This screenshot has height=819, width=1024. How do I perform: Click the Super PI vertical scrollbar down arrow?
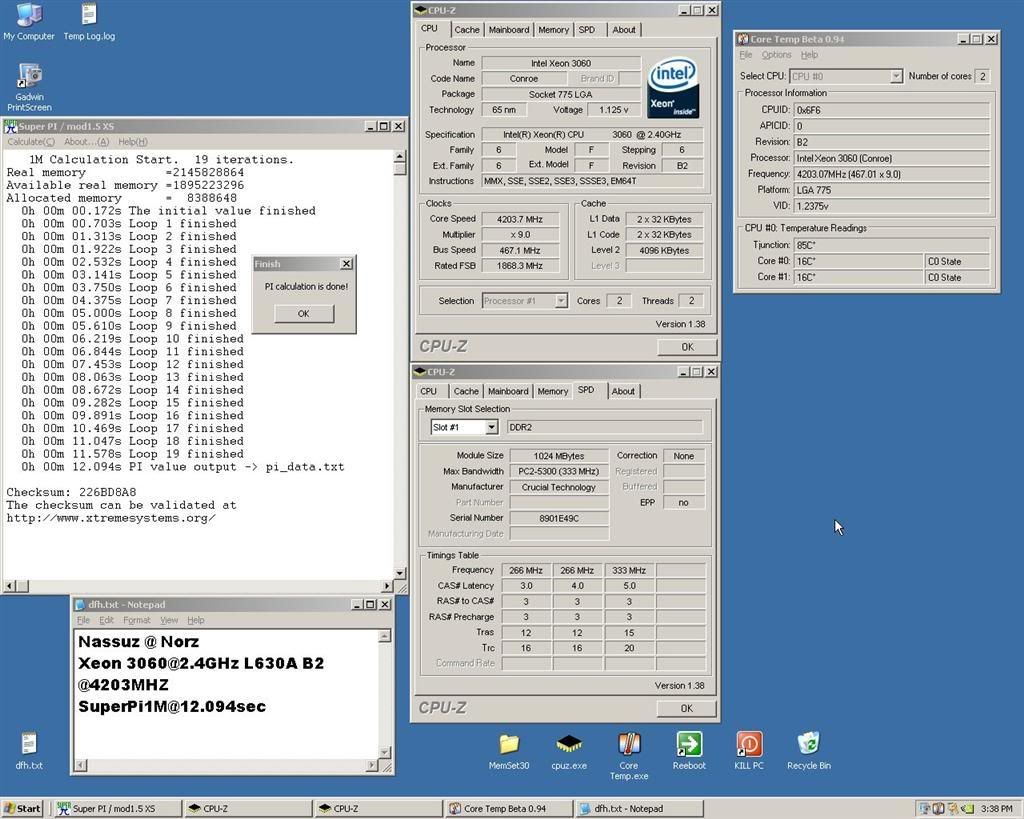400,573
